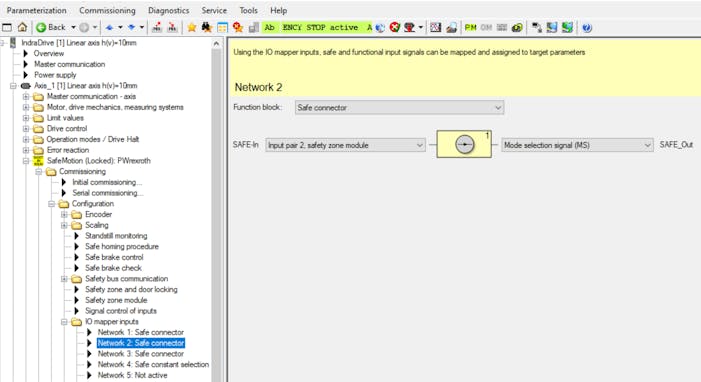
Task: Click the globe icon after status field
Action: click(x=380, y=27)
